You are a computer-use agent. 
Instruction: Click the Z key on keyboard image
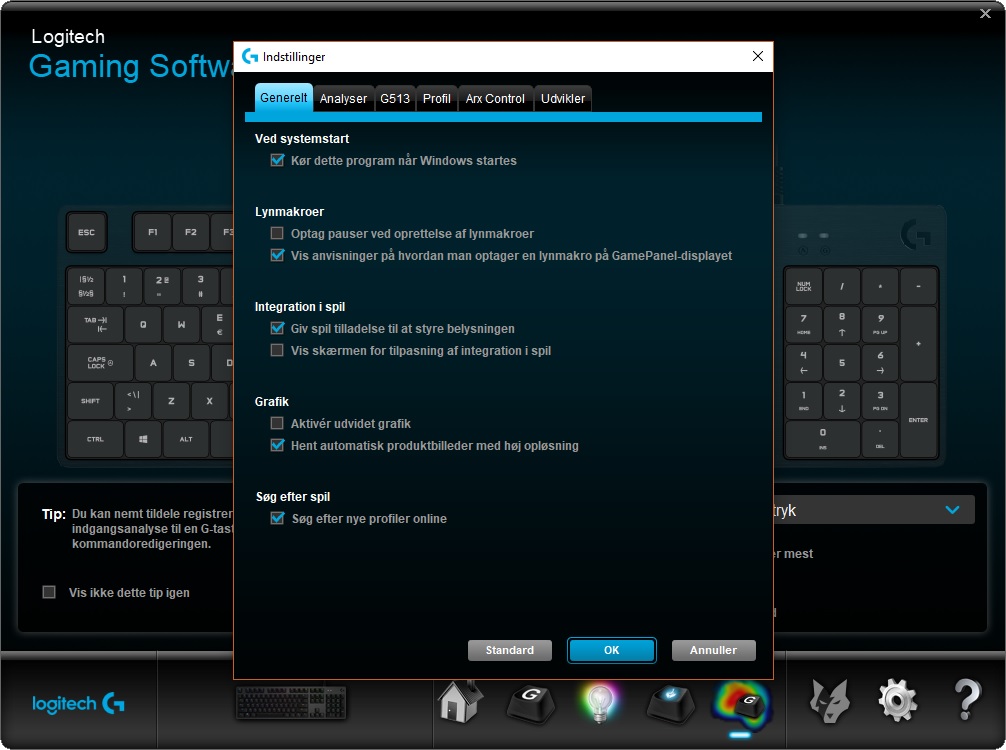point(171,401)
